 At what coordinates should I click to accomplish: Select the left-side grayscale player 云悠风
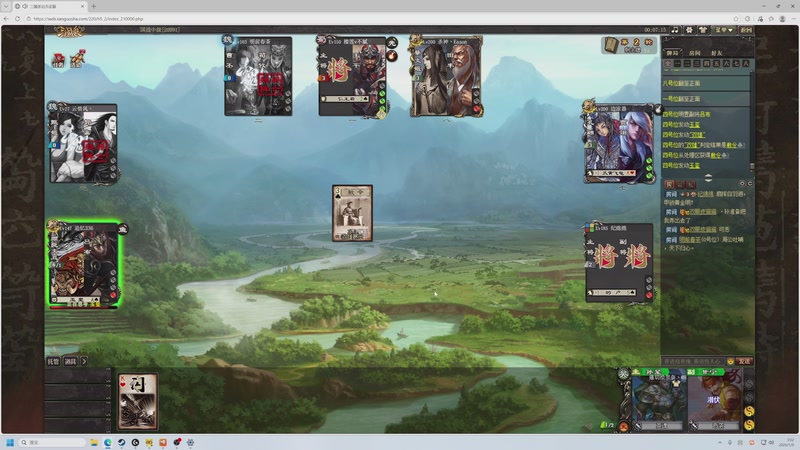pyautogui.click(x=83, y=143)
